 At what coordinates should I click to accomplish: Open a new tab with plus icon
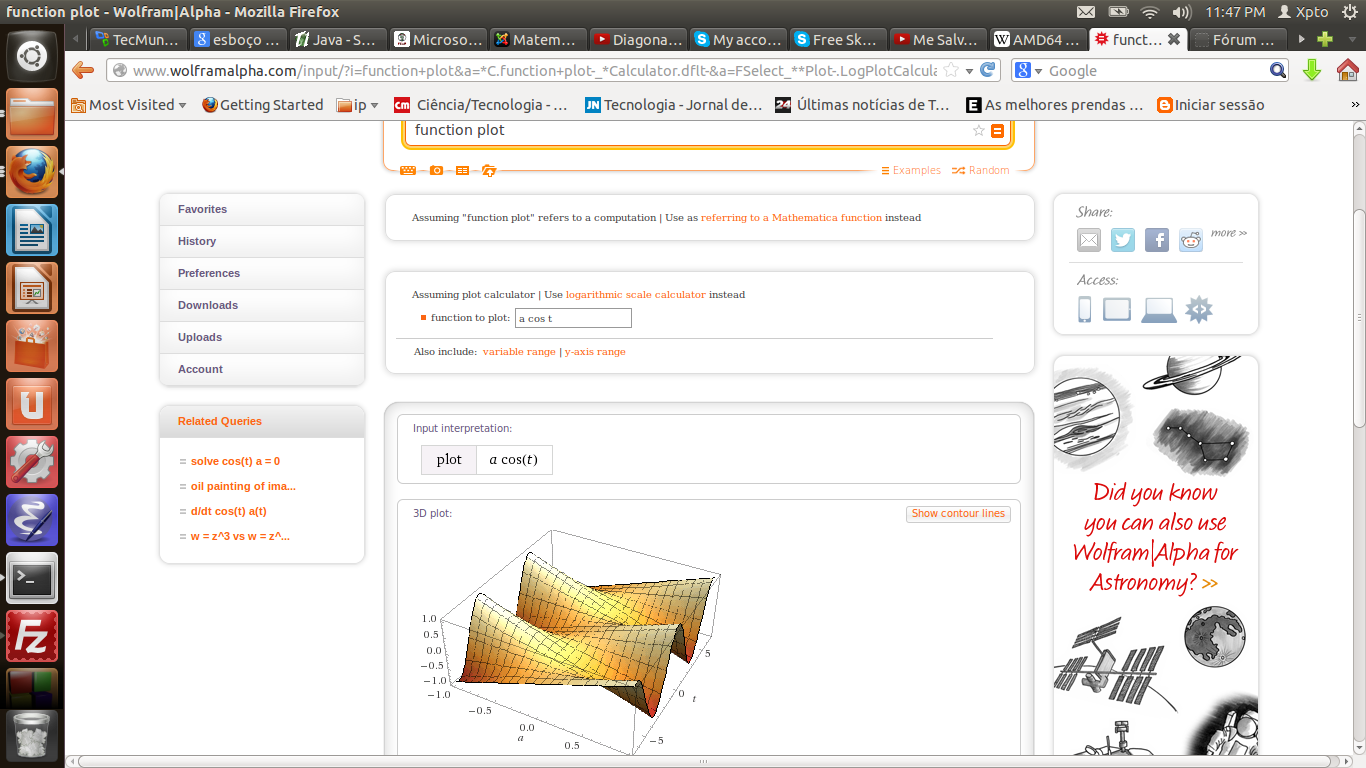click(1325, 40)
